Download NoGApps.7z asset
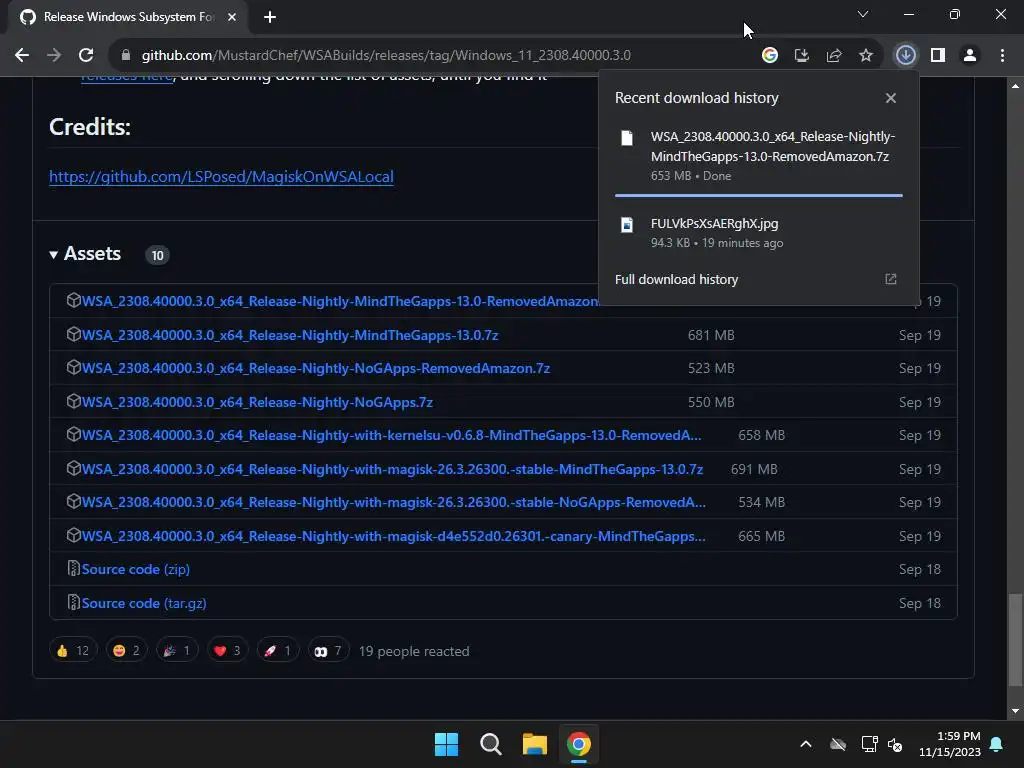1024x768 pixels. point(257,402)
